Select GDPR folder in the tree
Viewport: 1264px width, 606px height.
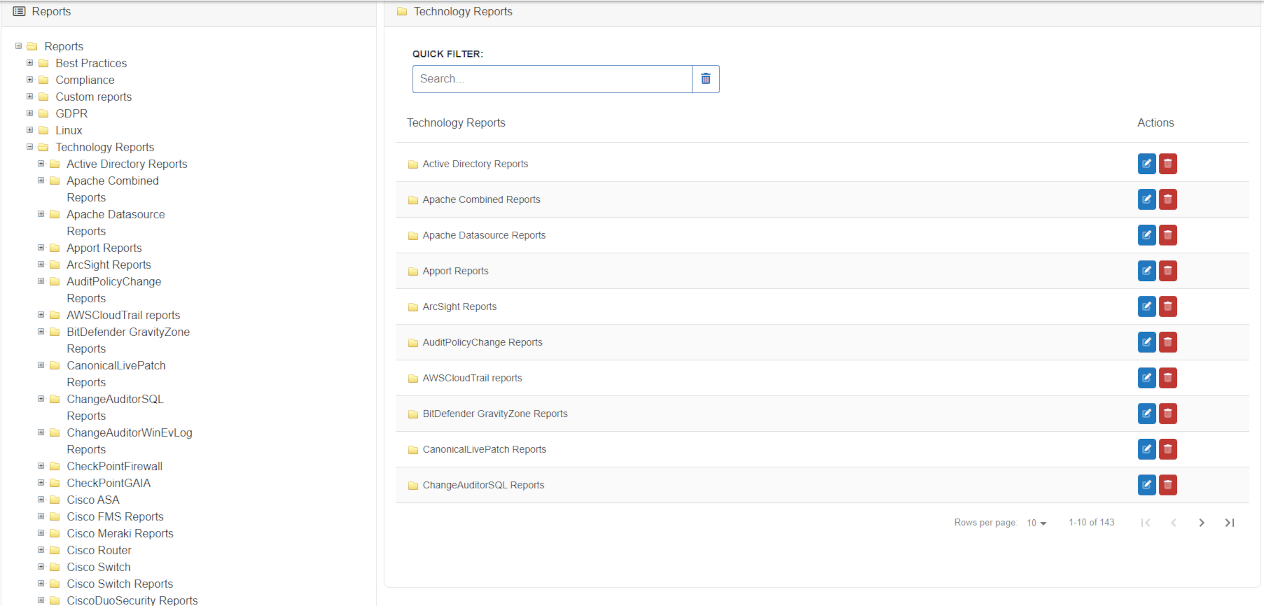point(70,113)
